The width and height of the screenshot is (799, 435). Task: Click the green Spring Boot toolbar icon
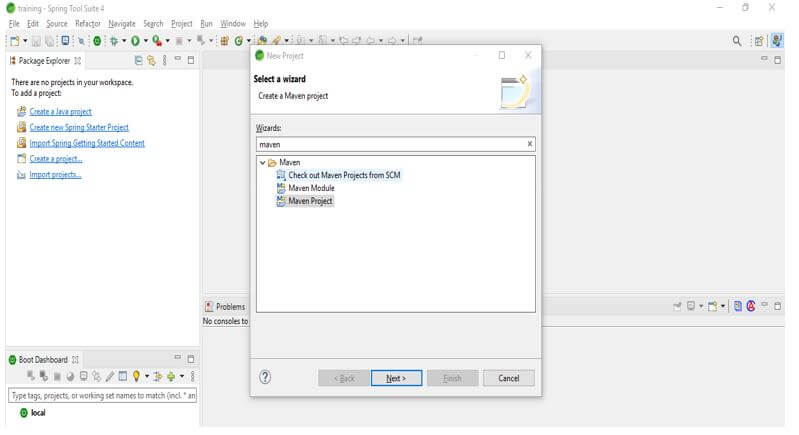pos(97,41)
